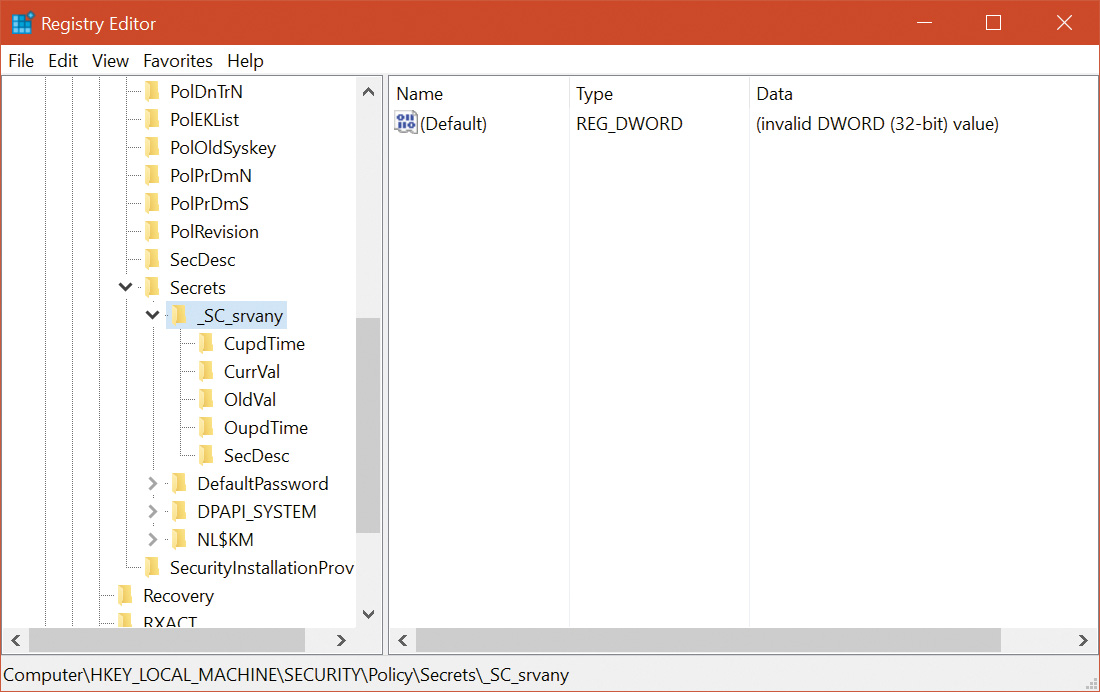Open the Favorites menu
Screen dimensions: 1100x692
click(x=178, y=61)
